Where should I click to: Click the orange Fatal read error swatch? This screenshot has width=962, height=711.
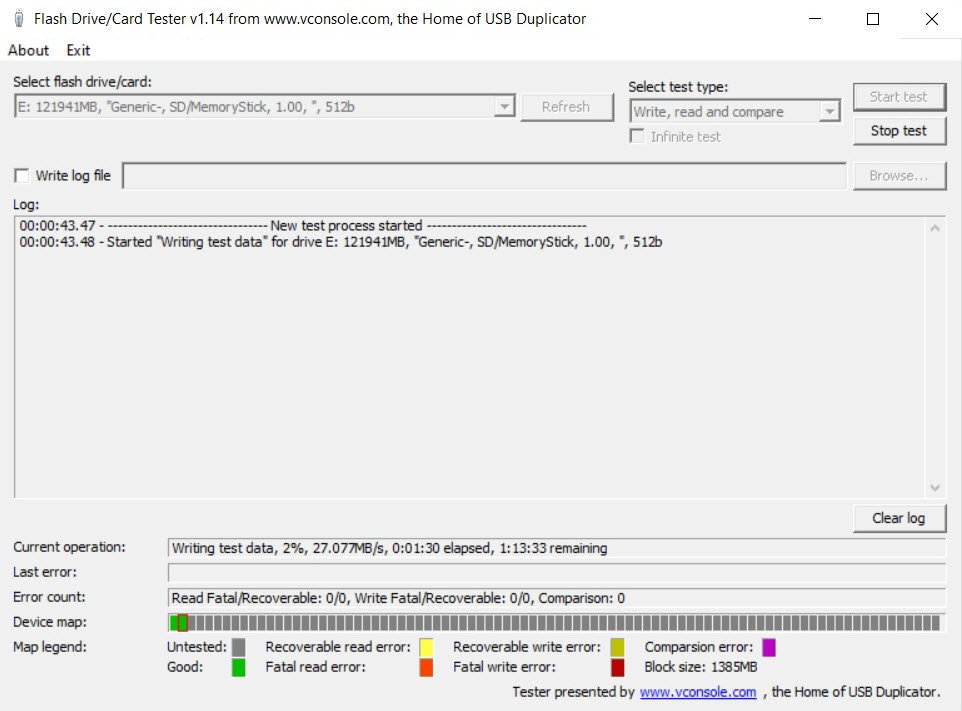tap(426, 667)
